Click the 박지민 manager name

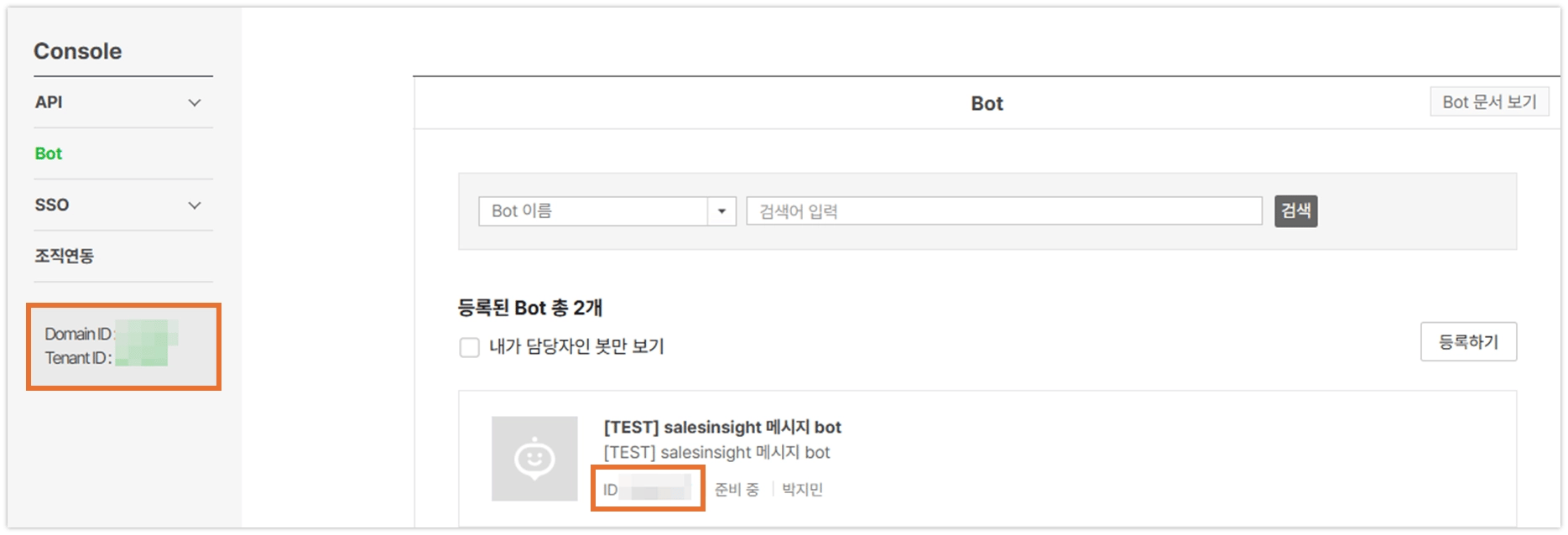coord(803,490)
